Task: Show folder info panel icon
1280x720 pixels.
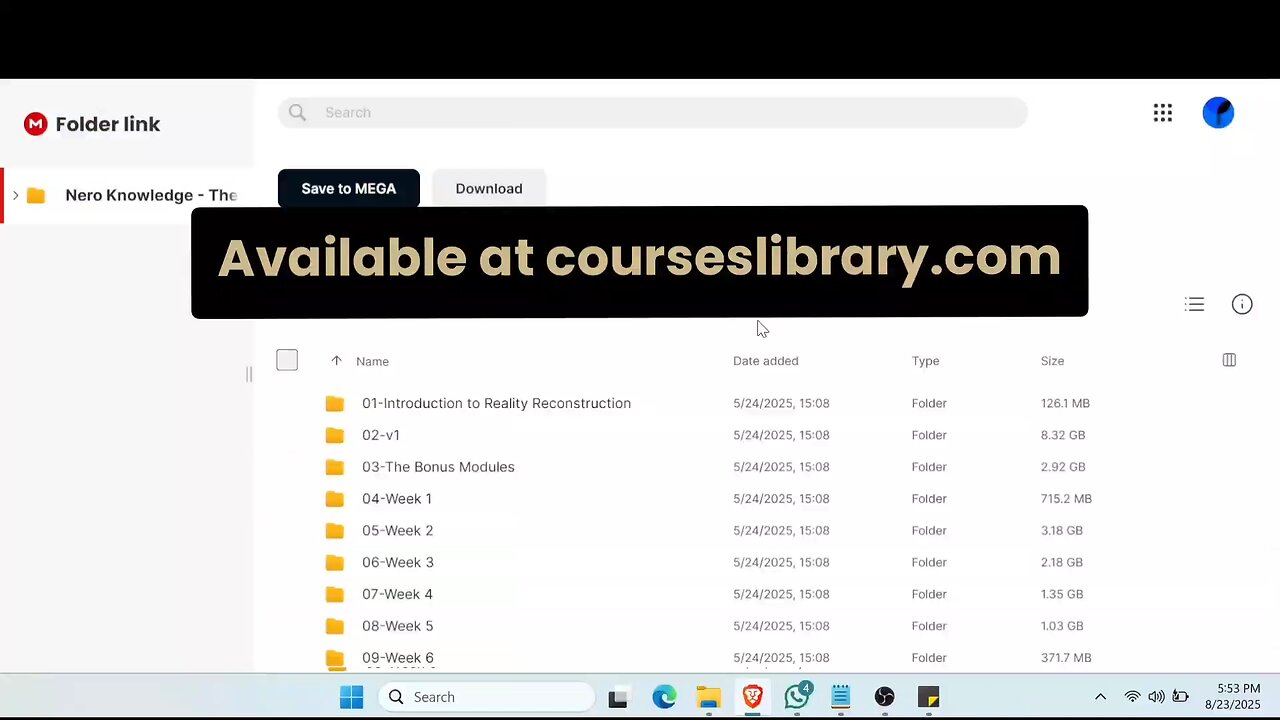Action: [1242, 304]
